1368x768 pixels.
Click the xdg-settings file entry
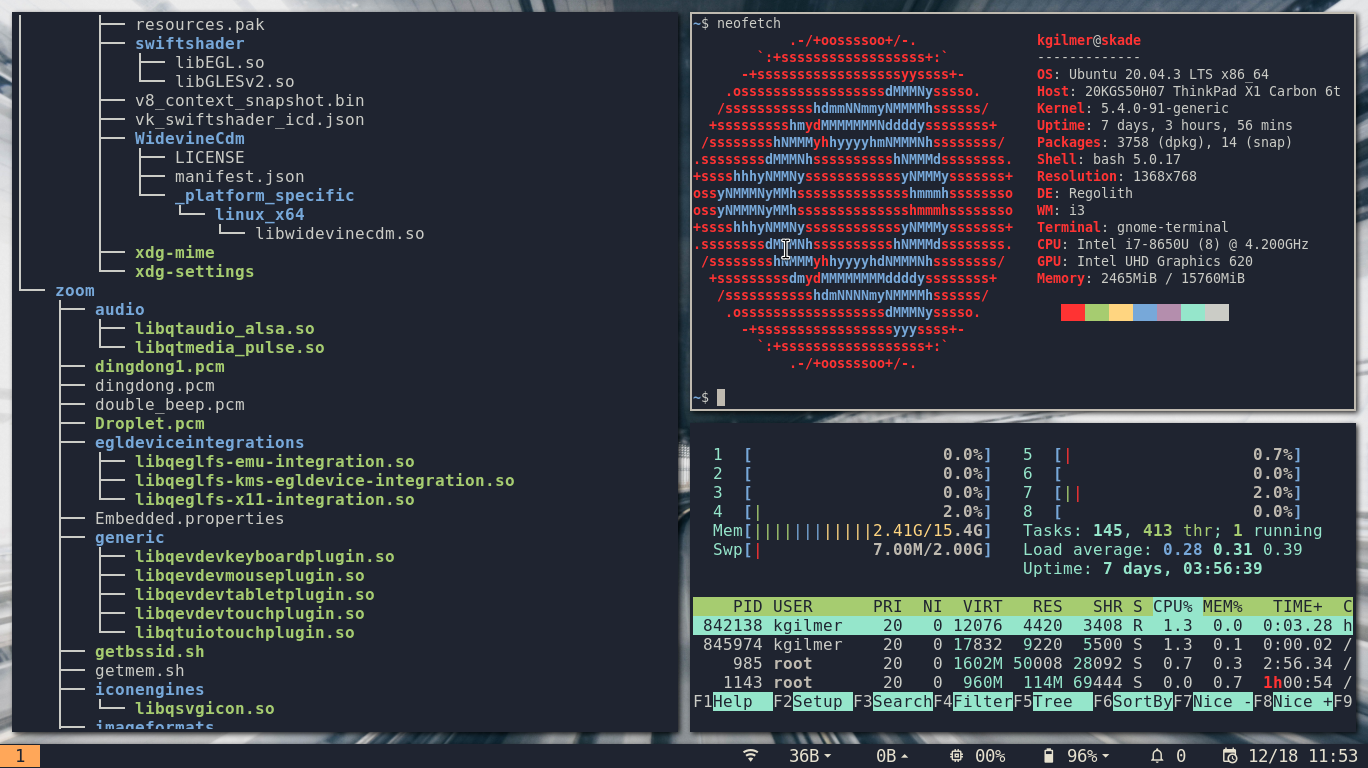tap(195, 272)
